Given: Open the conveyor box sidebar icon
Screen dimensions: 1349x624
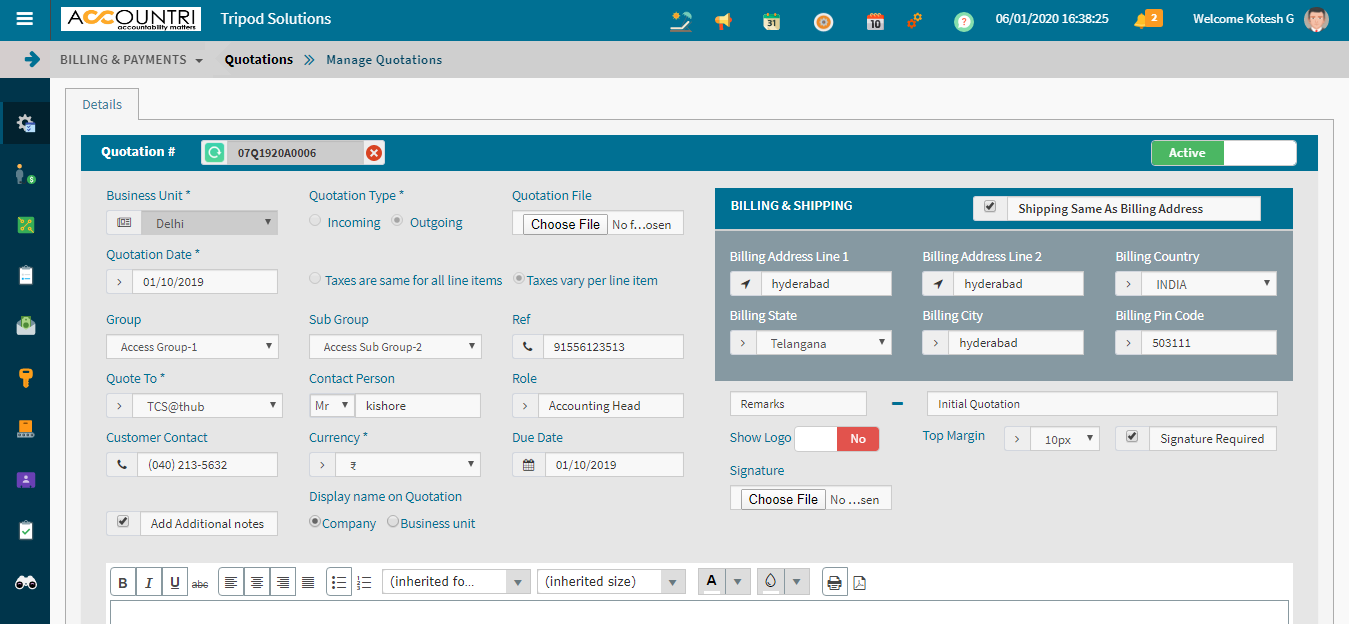Looking at the screenshot, I should 26,429.
